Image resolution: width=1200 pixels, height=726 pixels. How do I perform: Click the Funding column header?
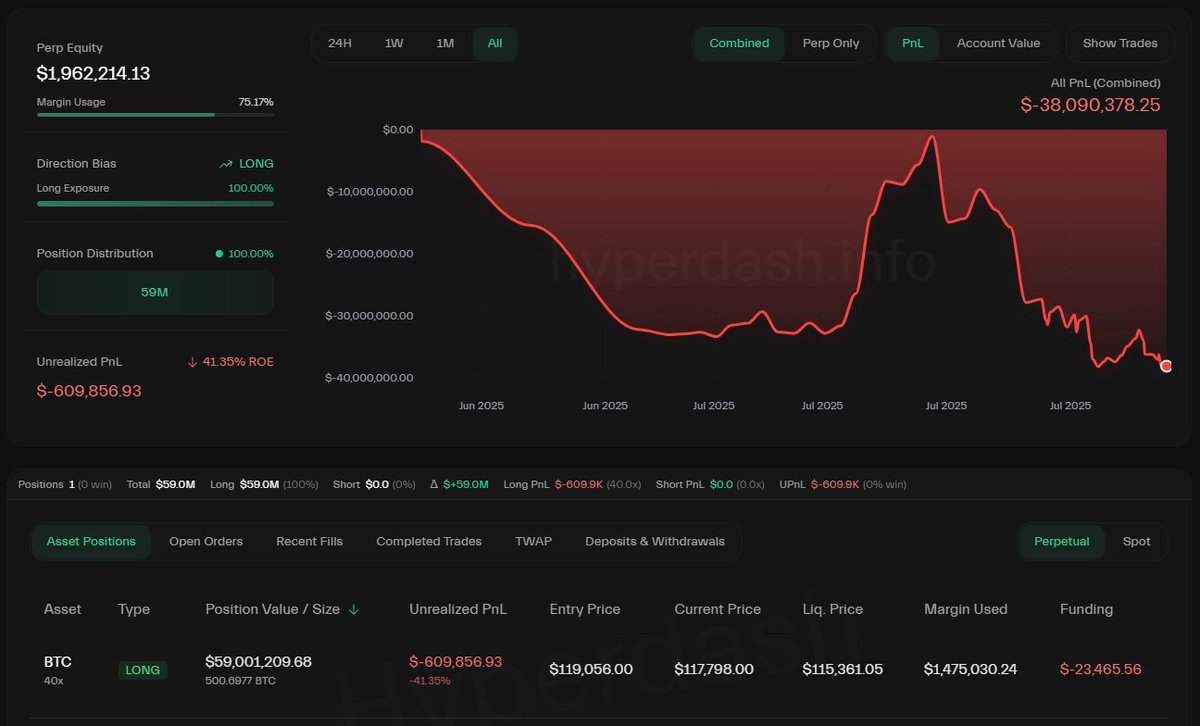point(1086,609)
